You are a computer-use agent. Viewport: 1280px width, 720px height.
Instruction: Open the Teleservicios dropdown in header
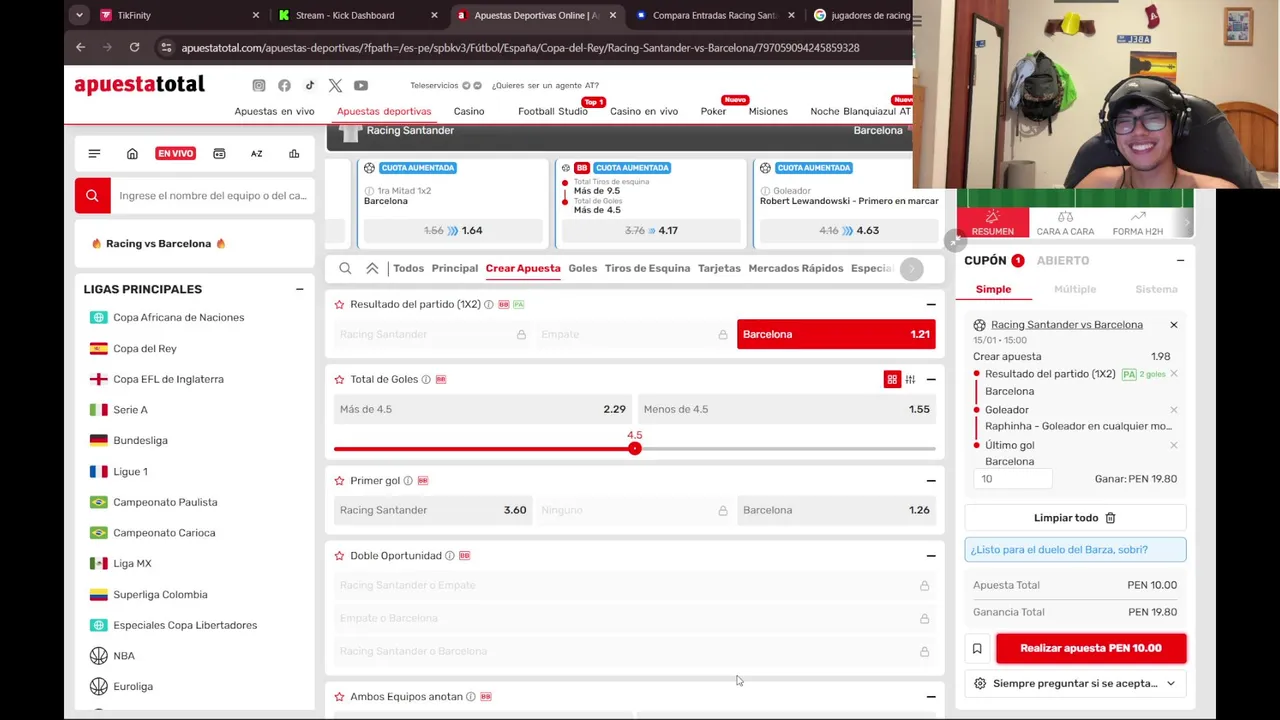pos(446,85)
